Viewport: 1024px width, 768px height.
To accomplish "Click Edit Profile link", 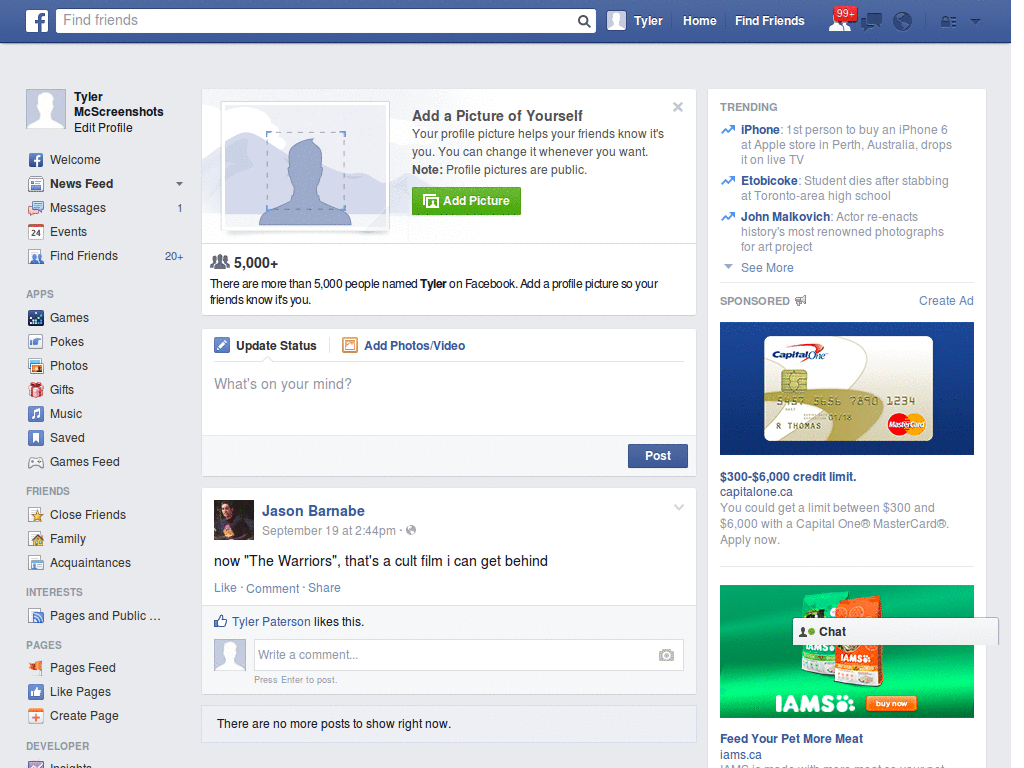I will (x=103, y=128).
